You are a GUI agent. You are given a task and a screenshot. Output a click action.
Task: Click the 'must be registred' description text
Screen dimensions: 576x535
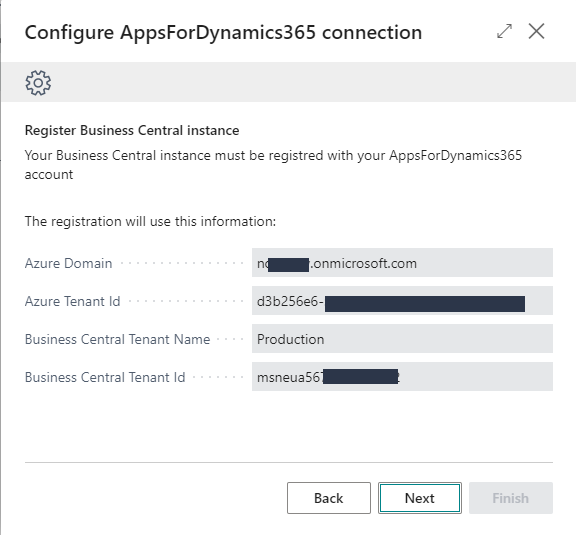pos(273,165)
